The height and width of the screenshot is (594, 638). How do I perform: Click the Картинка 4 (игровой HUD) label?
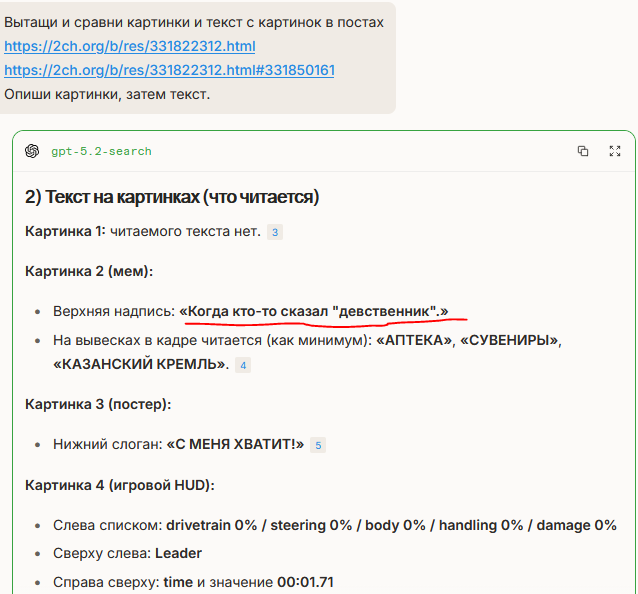click(120, 485)
